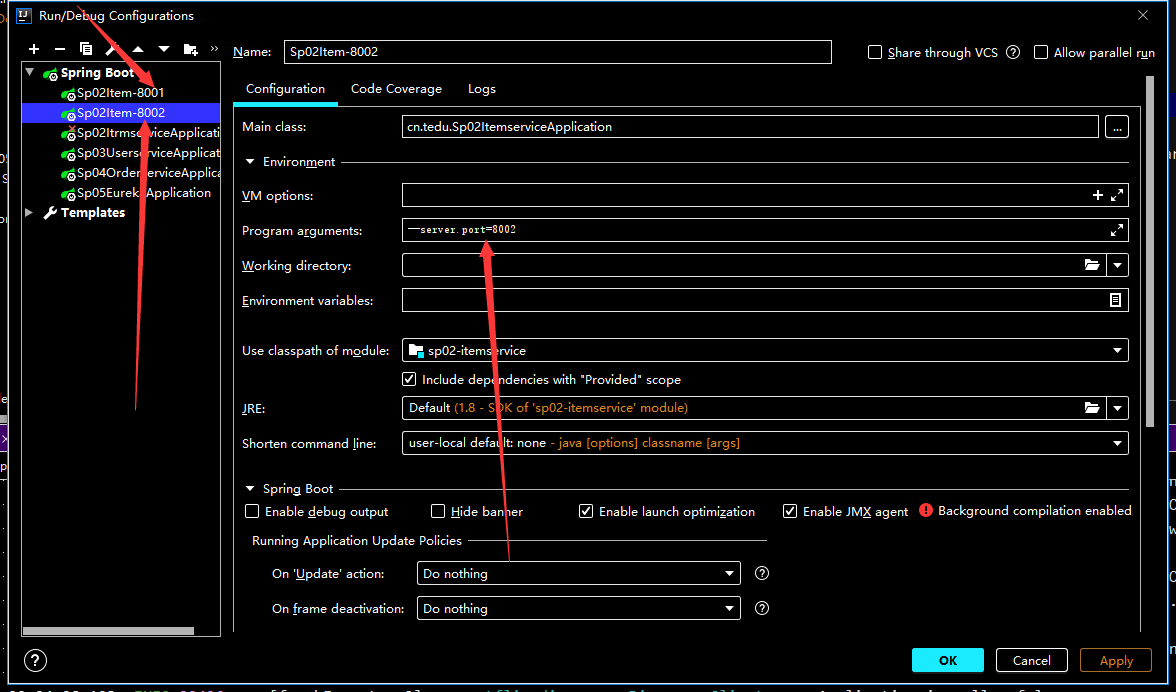This screenshot has height=692, width=1176.
Task: Move configuration down with the down arrow
Action: pos(164,49)
